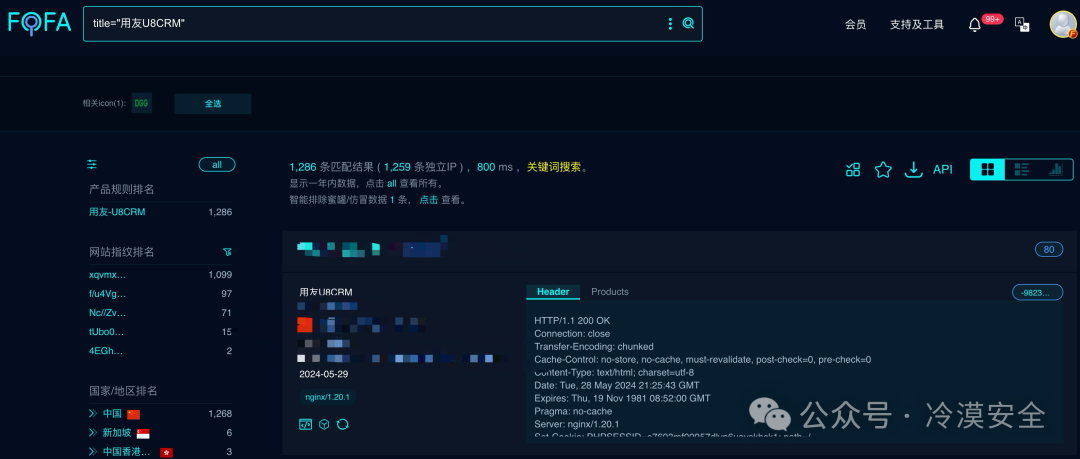
Task: Click the China flag icon
Action: tap(134, 414)
